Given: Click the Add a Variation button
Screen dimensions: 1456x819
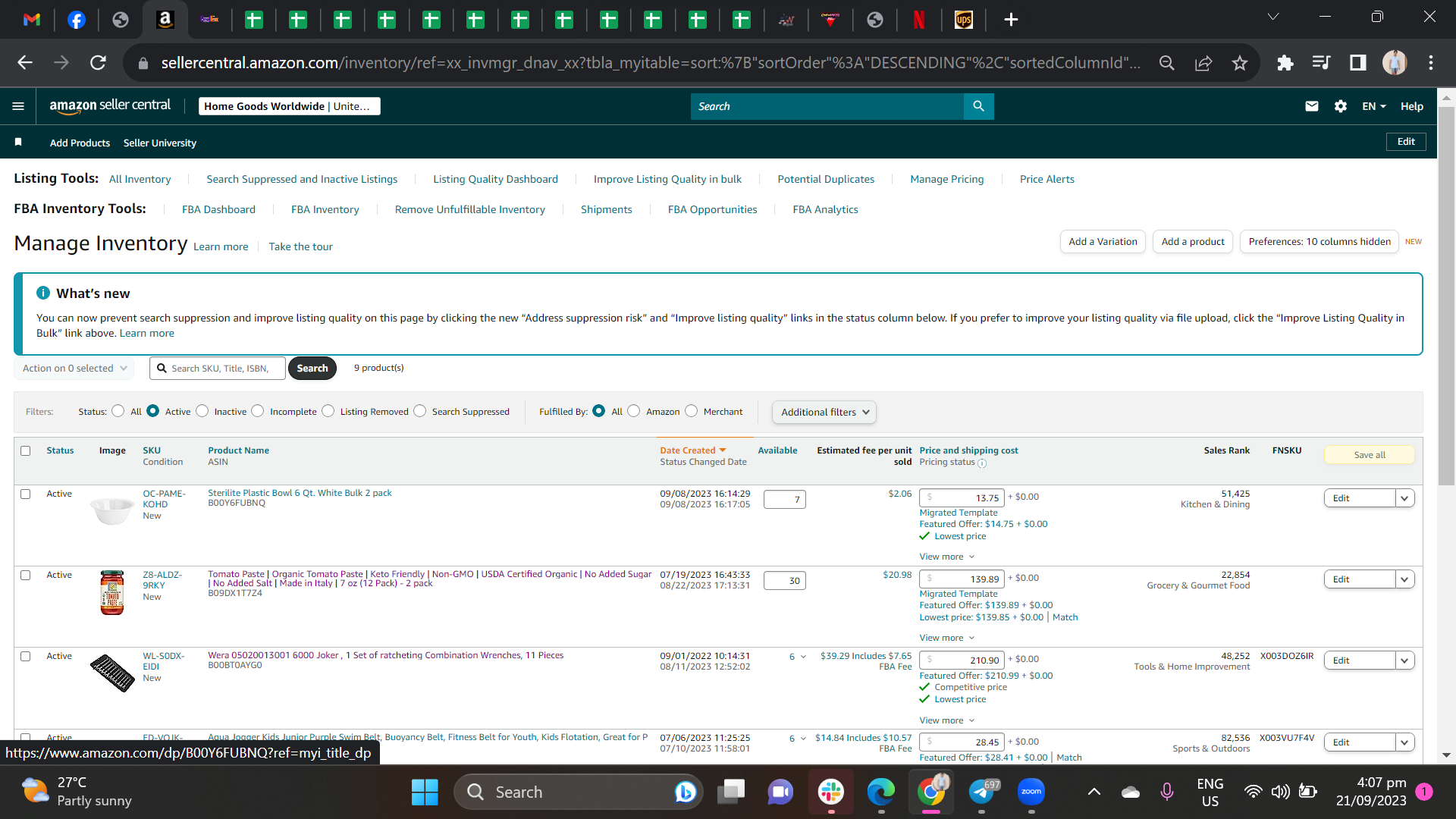Looking at the screenshot, I should (x=1103, y=242).
